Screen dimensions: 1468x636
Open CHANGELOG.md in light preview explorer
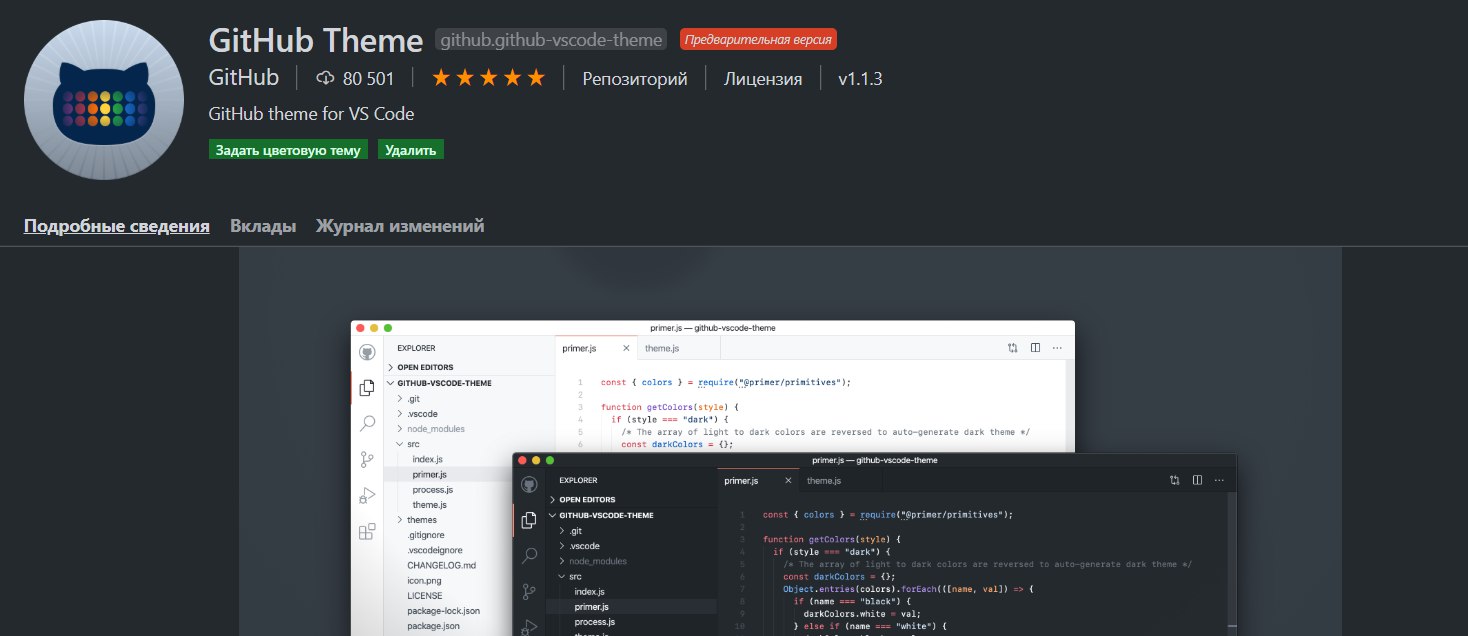coord(441,565)
